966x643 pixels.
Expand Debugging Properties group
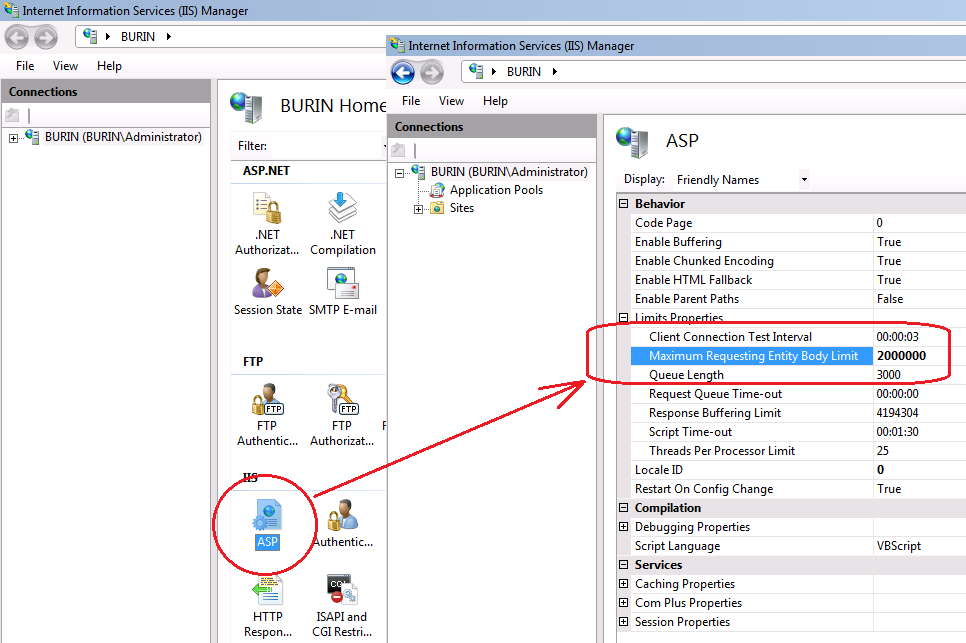tap(623, 527)
